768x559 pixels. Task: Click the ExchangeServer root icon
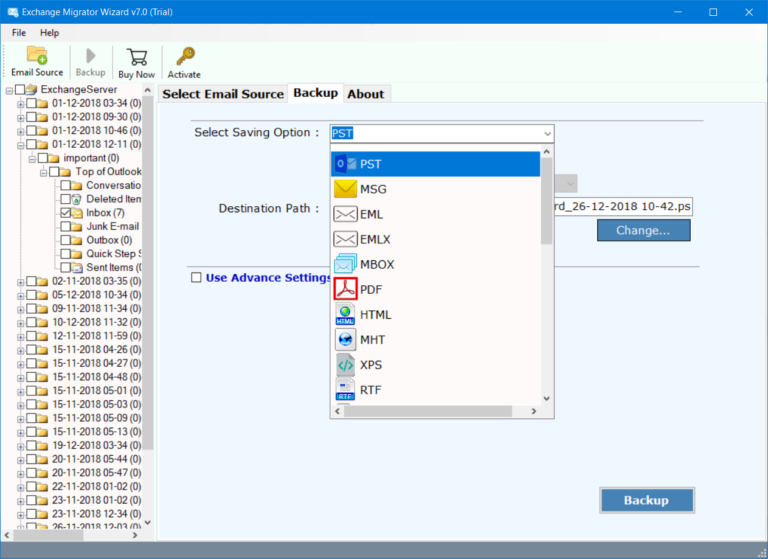32,89
